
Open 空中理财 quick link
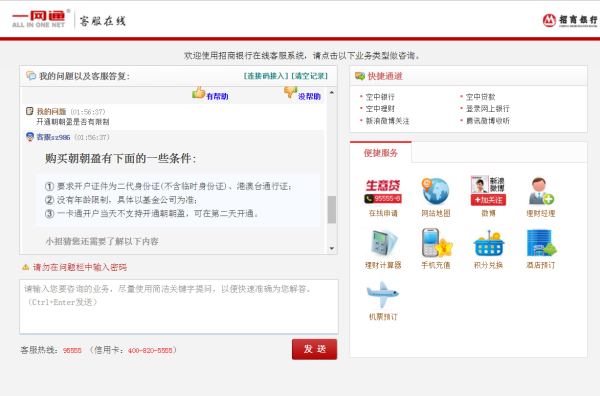click(x=380, y=109)
